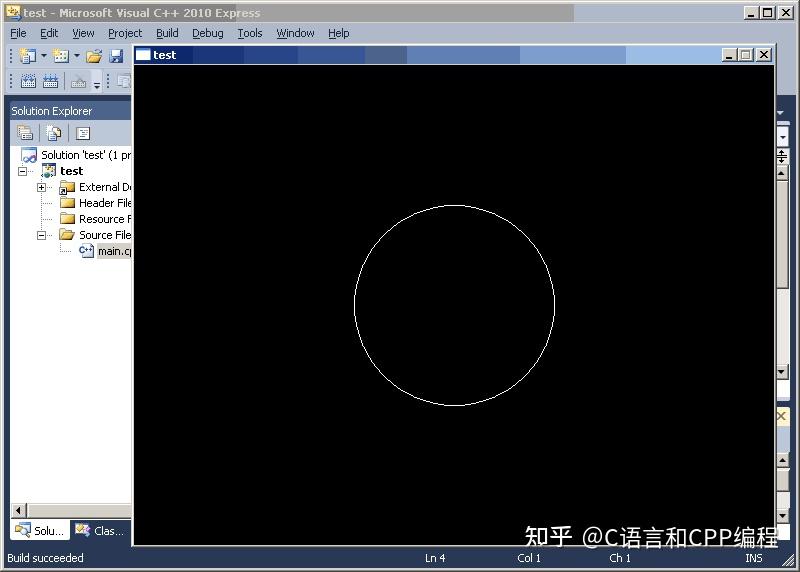This screenshot has width=800, height=572.
Task: Click the Solution Explorer panel title
Action: [x=52, y=111]
